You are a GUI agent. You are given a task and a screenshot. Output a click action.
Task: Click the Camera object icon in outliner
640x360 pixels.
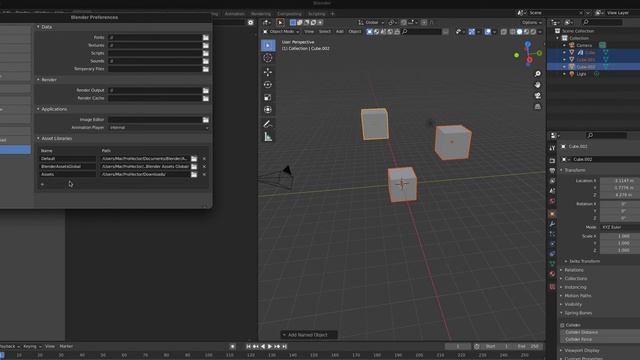[572, 45]
